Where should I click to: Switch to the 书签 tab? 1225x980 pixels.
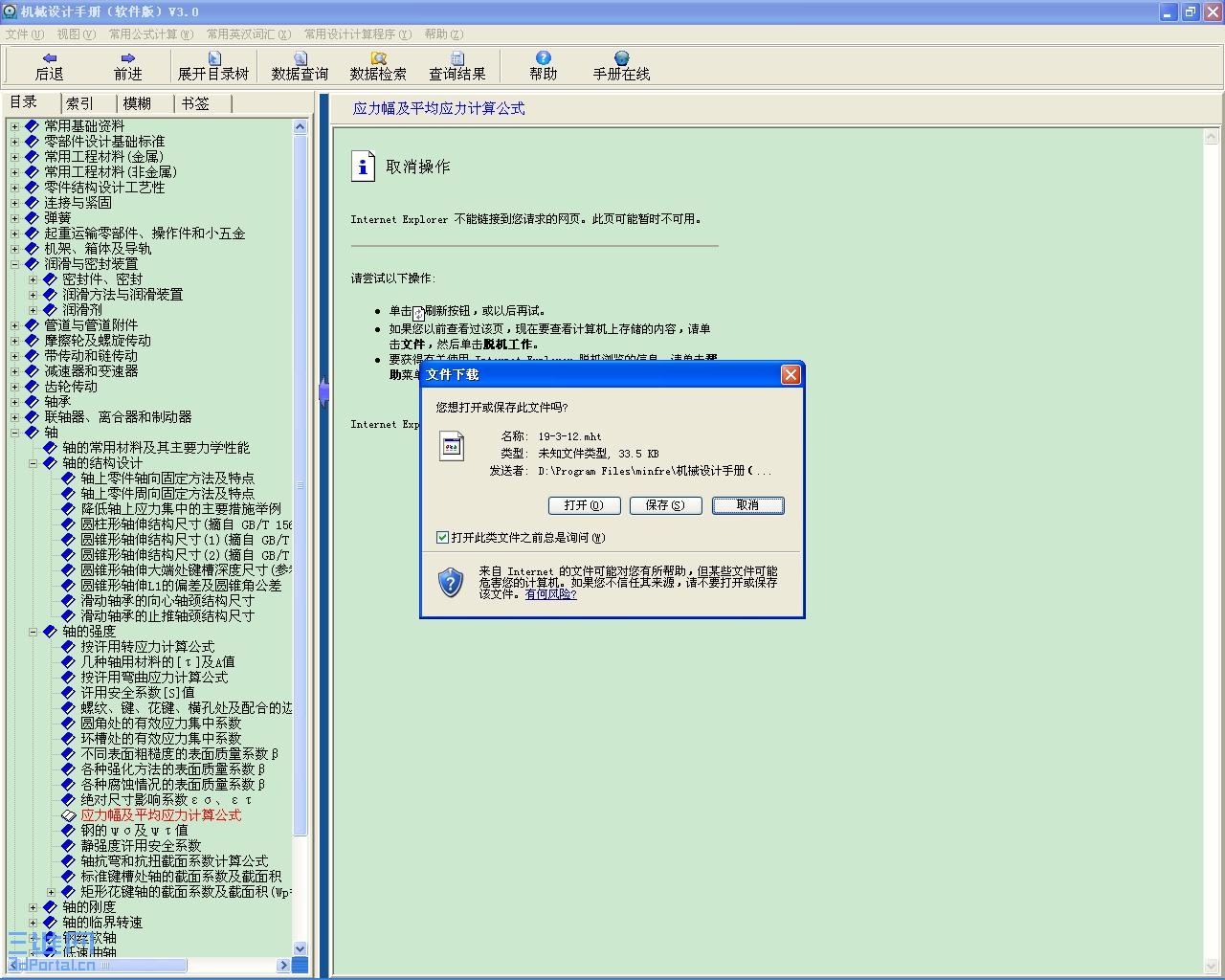195,103
